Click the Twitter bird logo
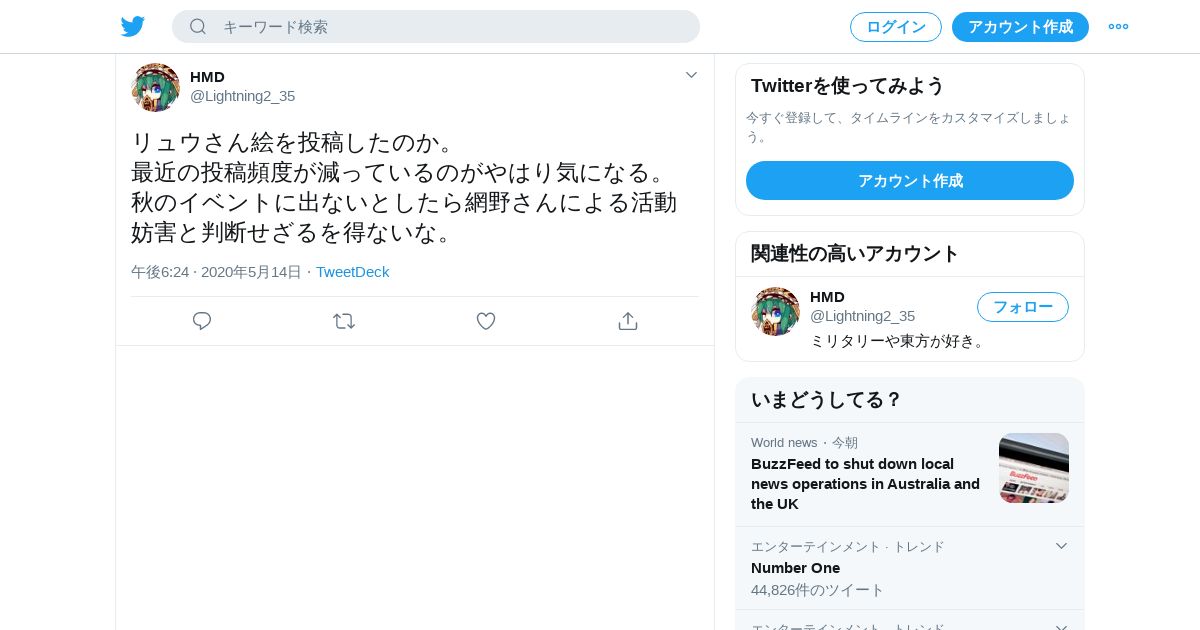The width and height of the screenshot is (1200, 630). [x=133, y=26]
